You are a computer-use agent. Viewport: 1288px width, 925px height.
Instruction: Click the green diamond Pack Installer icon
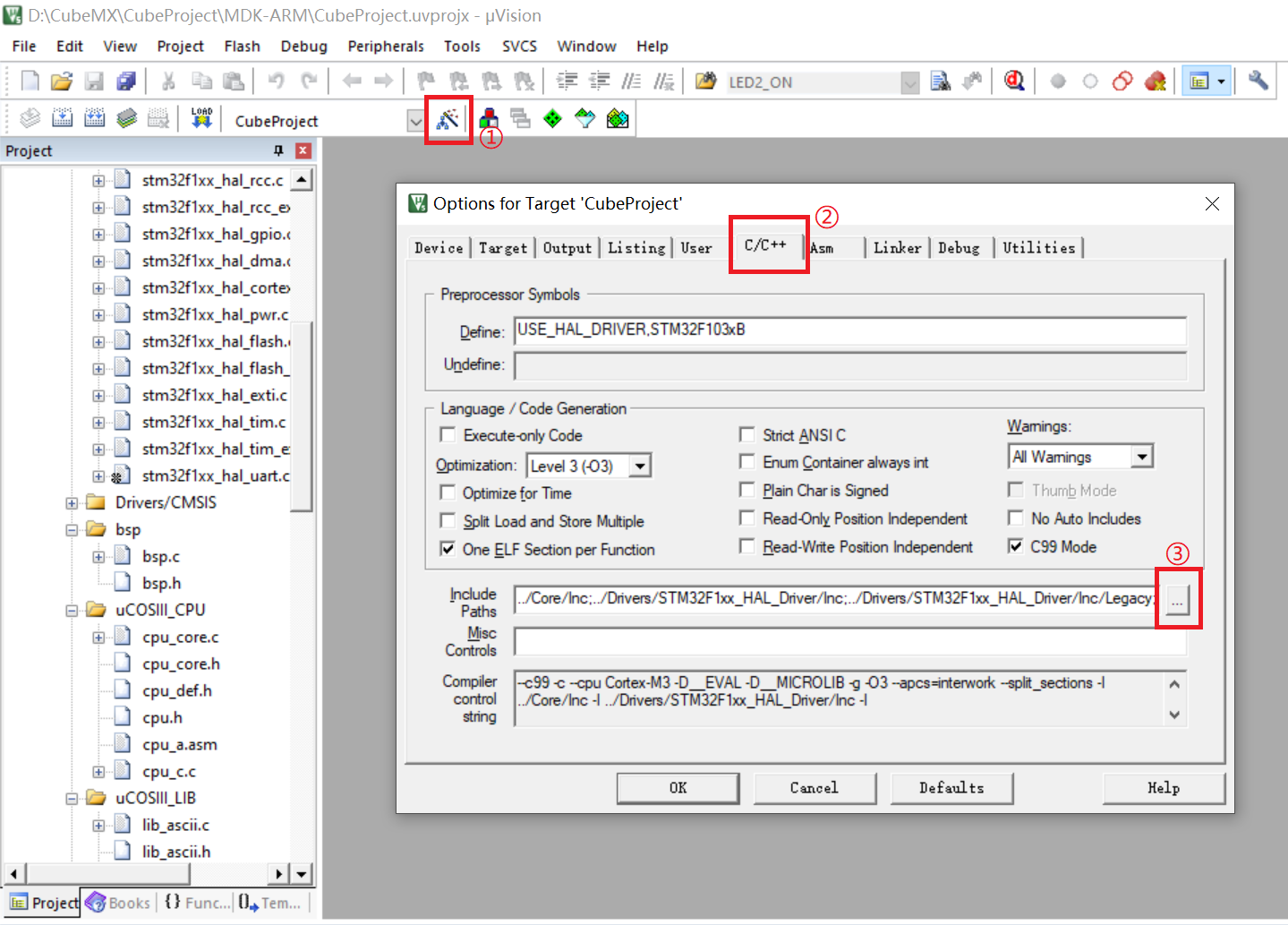point(553,118)
